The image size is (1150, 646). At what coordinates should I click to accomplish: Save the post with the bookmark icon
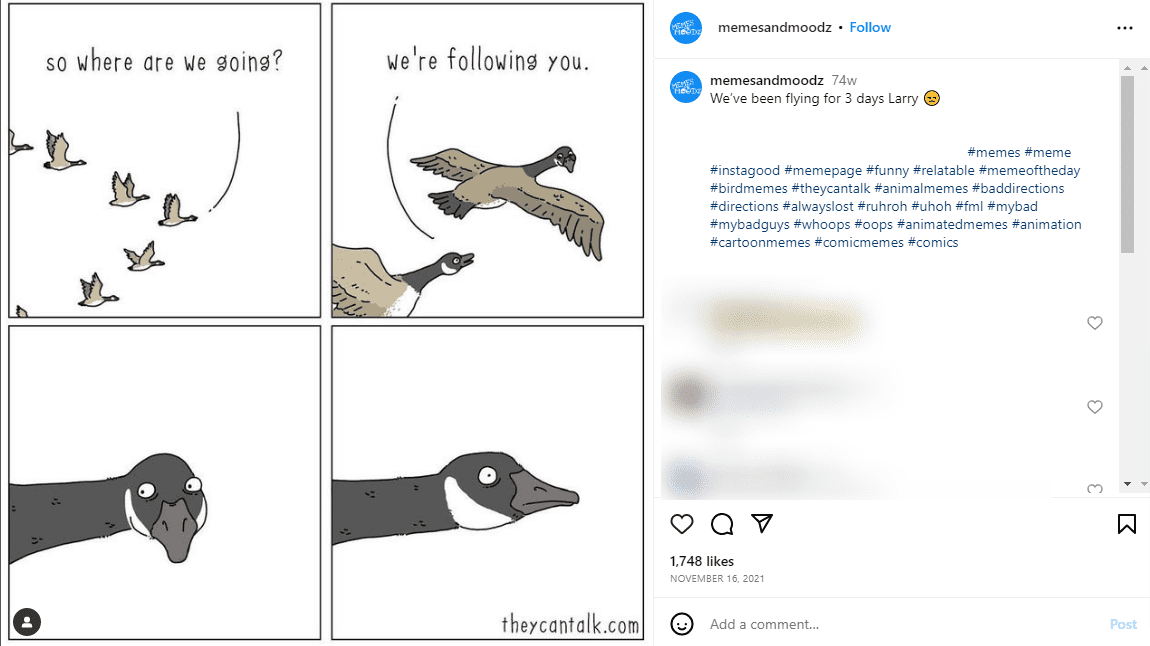click(x=1126, y=523)
